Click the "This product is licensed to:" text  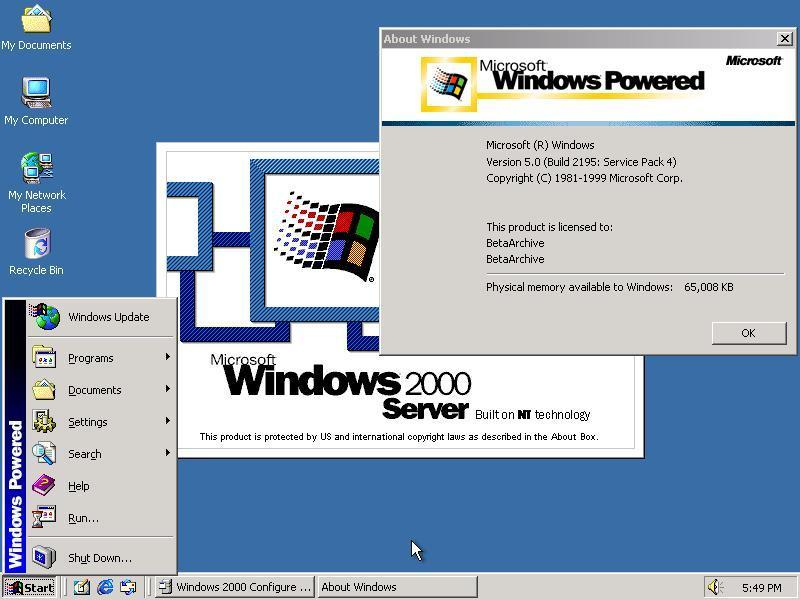pos(549,227)
